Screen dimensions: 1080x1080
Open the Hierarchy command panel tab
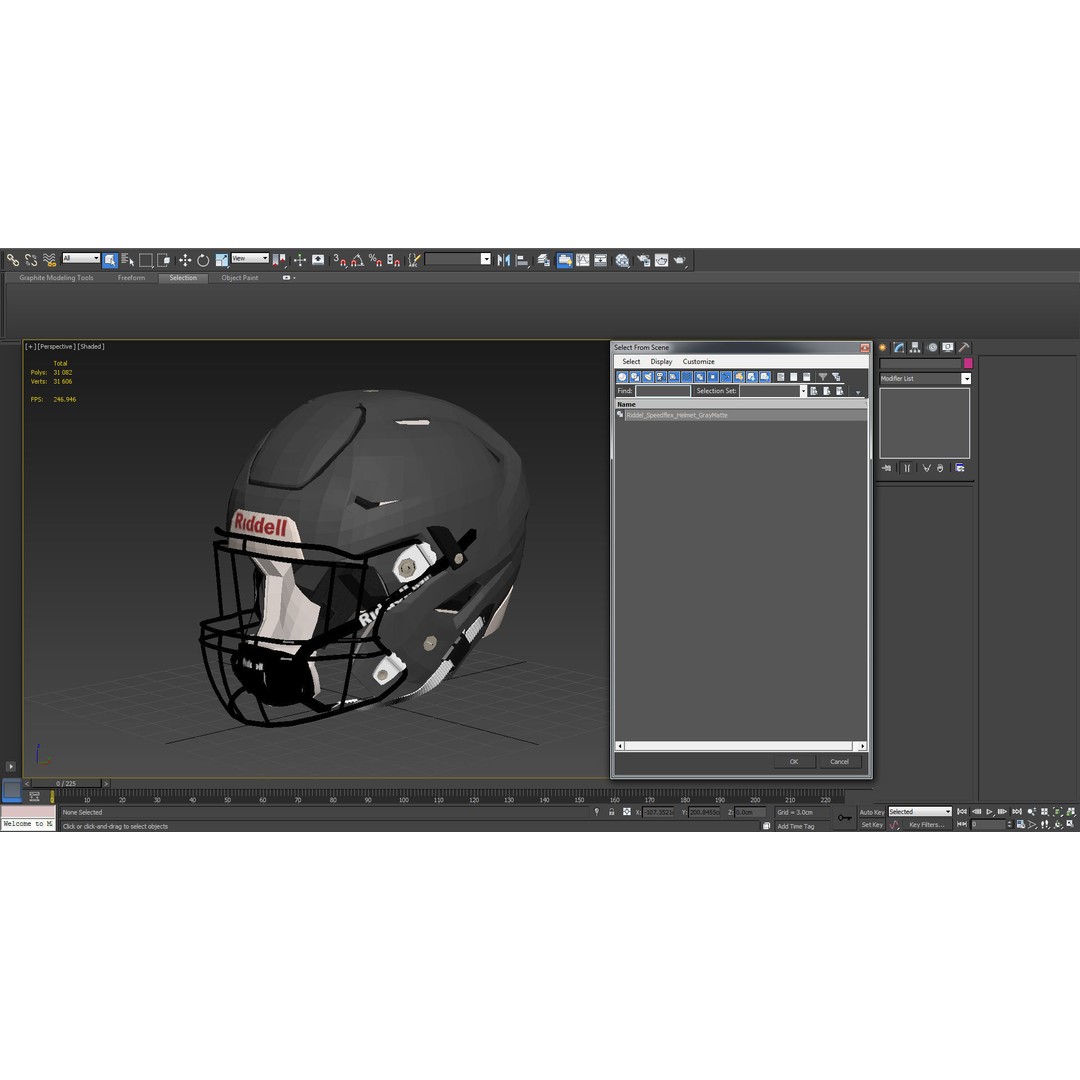pyautogui.click(x=915, y=347)
